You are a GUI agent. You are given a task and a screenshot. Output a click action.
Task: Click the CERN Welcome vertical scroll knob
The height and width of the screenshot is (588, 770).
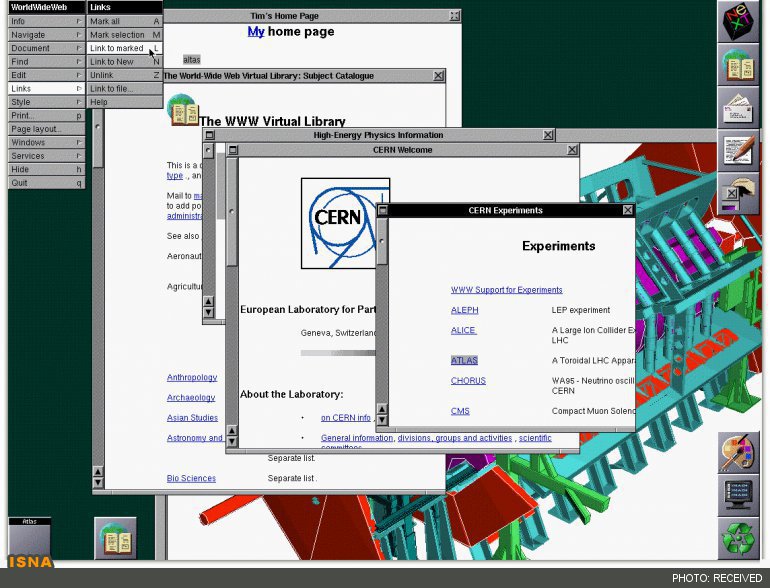click(232, 211)
